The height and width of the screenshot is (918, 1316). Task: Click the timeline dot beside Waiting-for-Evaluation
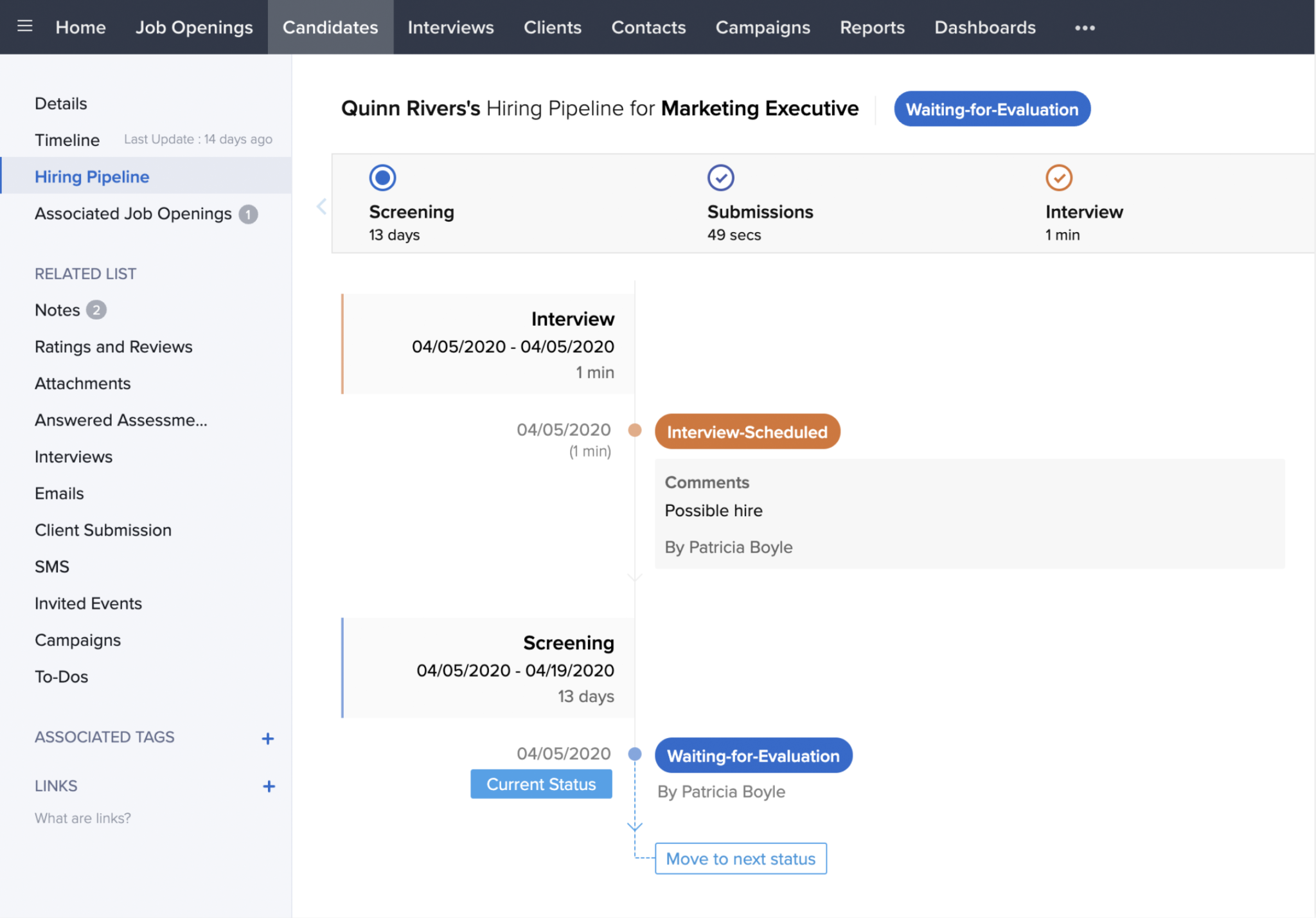point(635,753)
